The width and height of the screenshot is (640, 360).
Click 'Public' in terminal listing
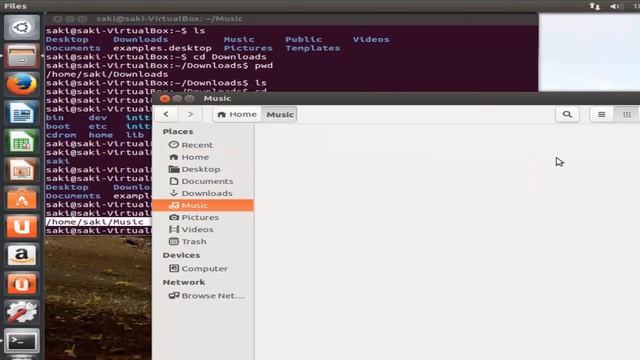point(304,40)
